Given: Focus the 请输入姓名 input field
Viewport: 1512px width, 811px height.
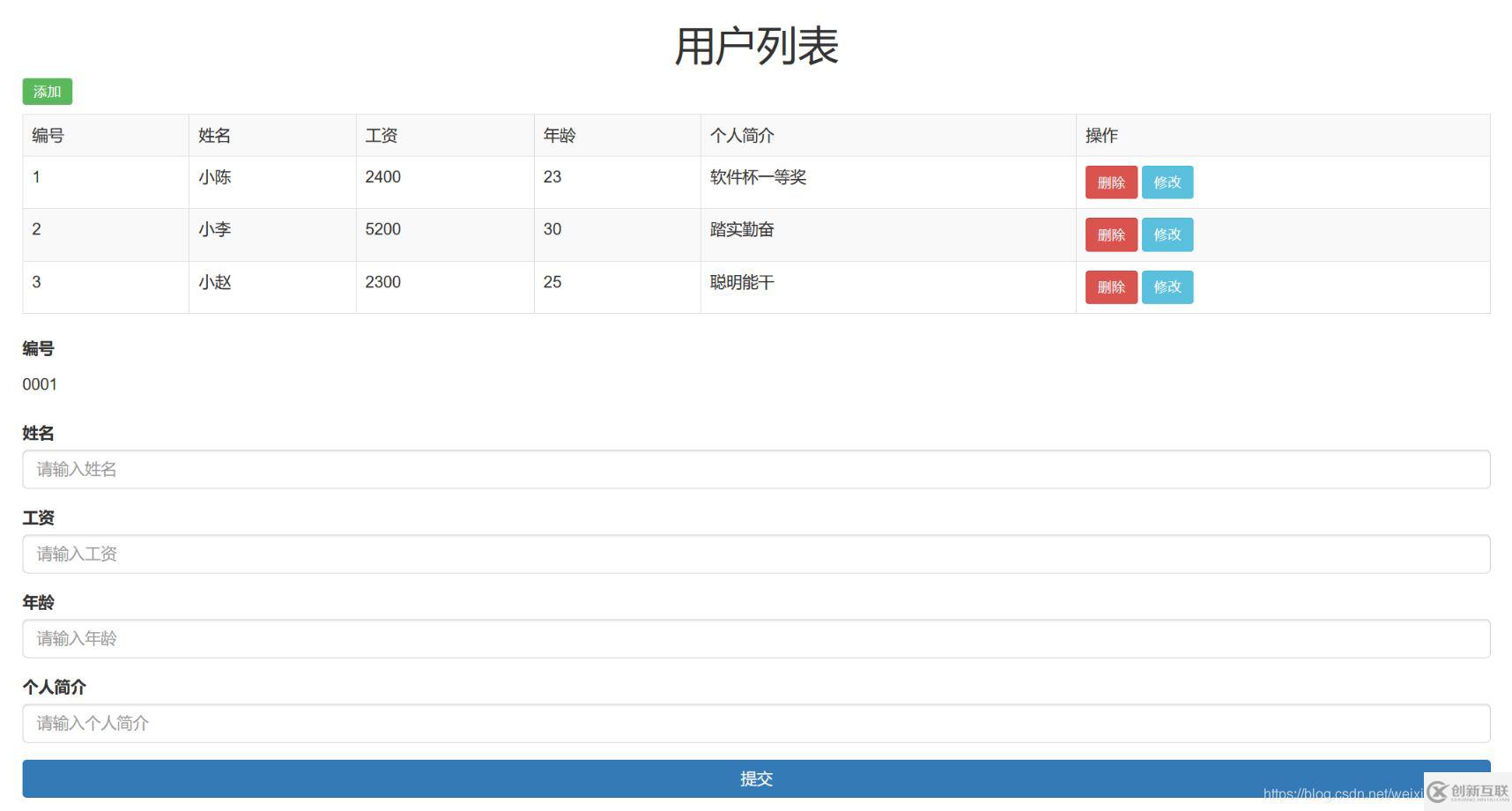Looking at the screenshot, I should [x=756, y=469].
